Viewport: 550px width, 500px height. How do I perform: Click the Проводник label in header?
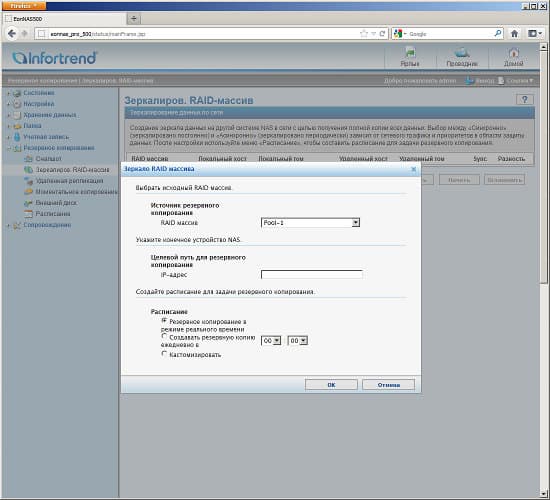(462, 64)
